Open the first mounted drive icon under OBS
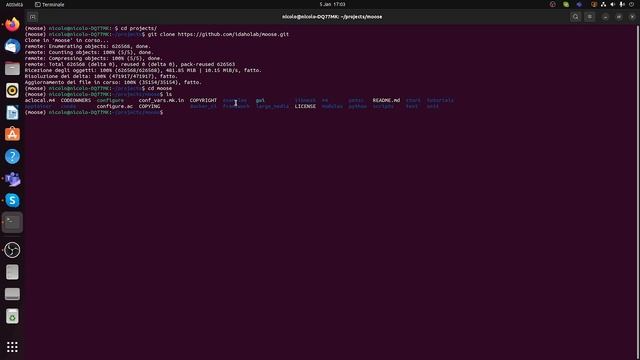Screen dimensions: 640x360 point(12,272)
